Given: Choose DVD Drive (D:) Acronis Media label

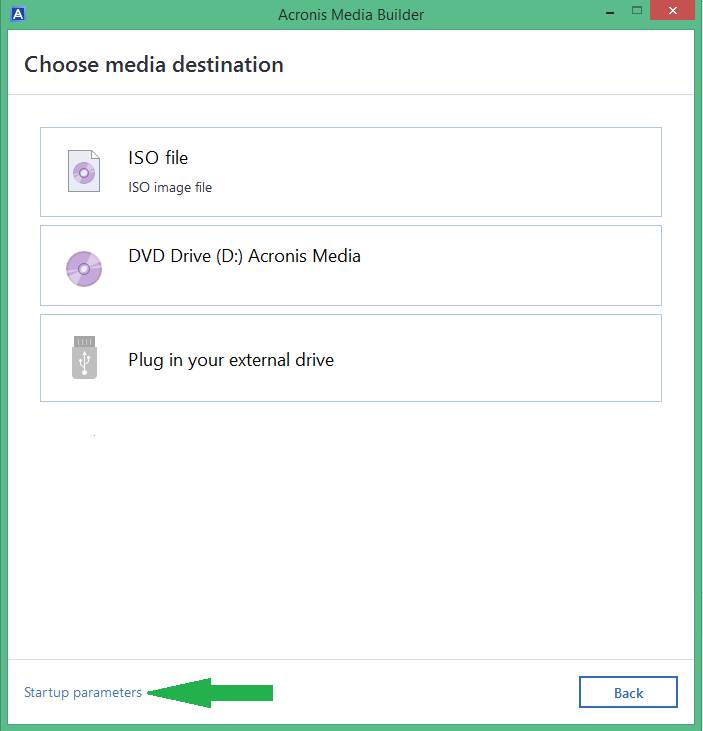Looking at the screenshot, I should (x=244, y=256).
